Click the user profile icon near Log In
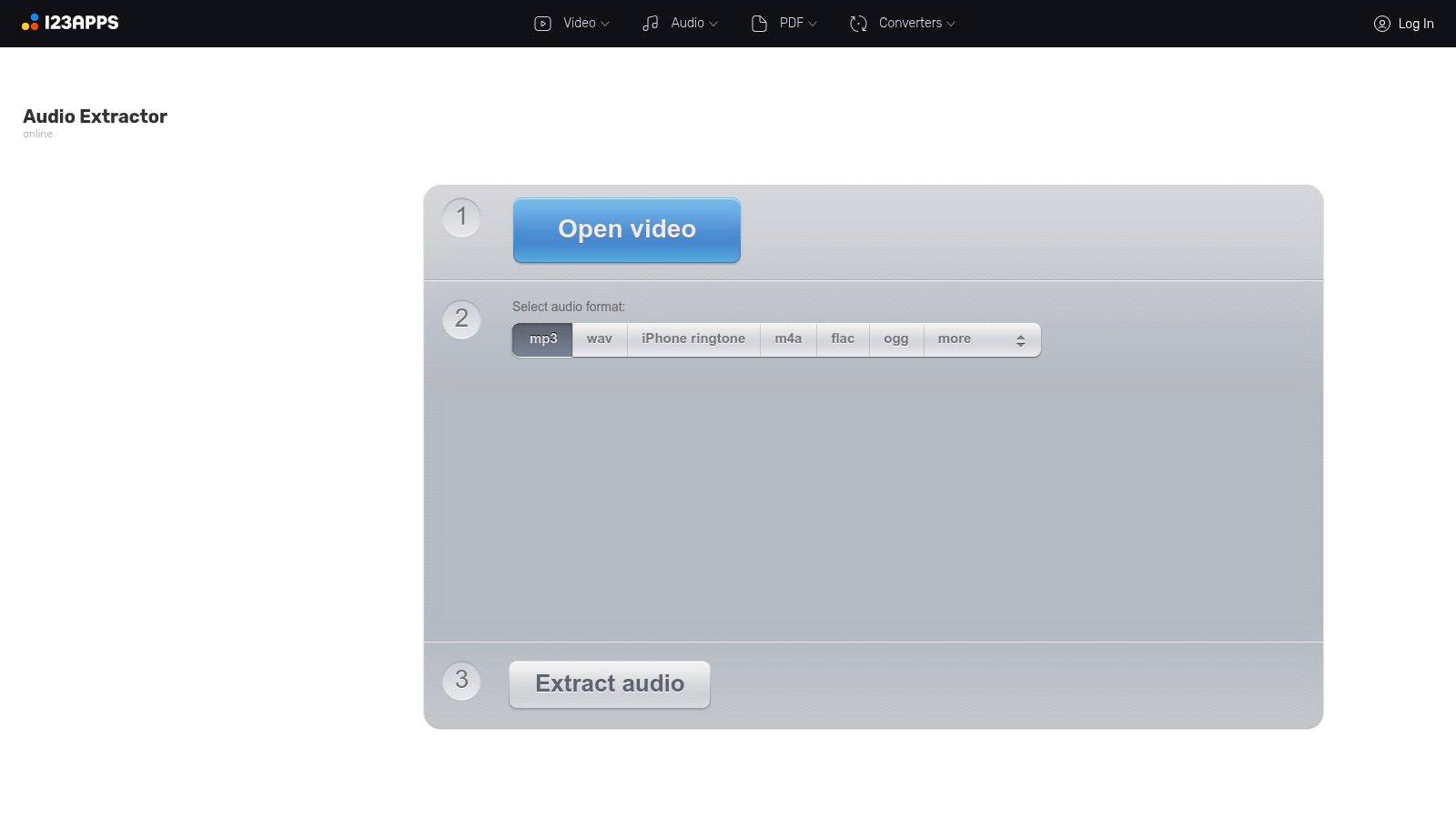This screenshot has width=1456, height=819. (1382, 24)
